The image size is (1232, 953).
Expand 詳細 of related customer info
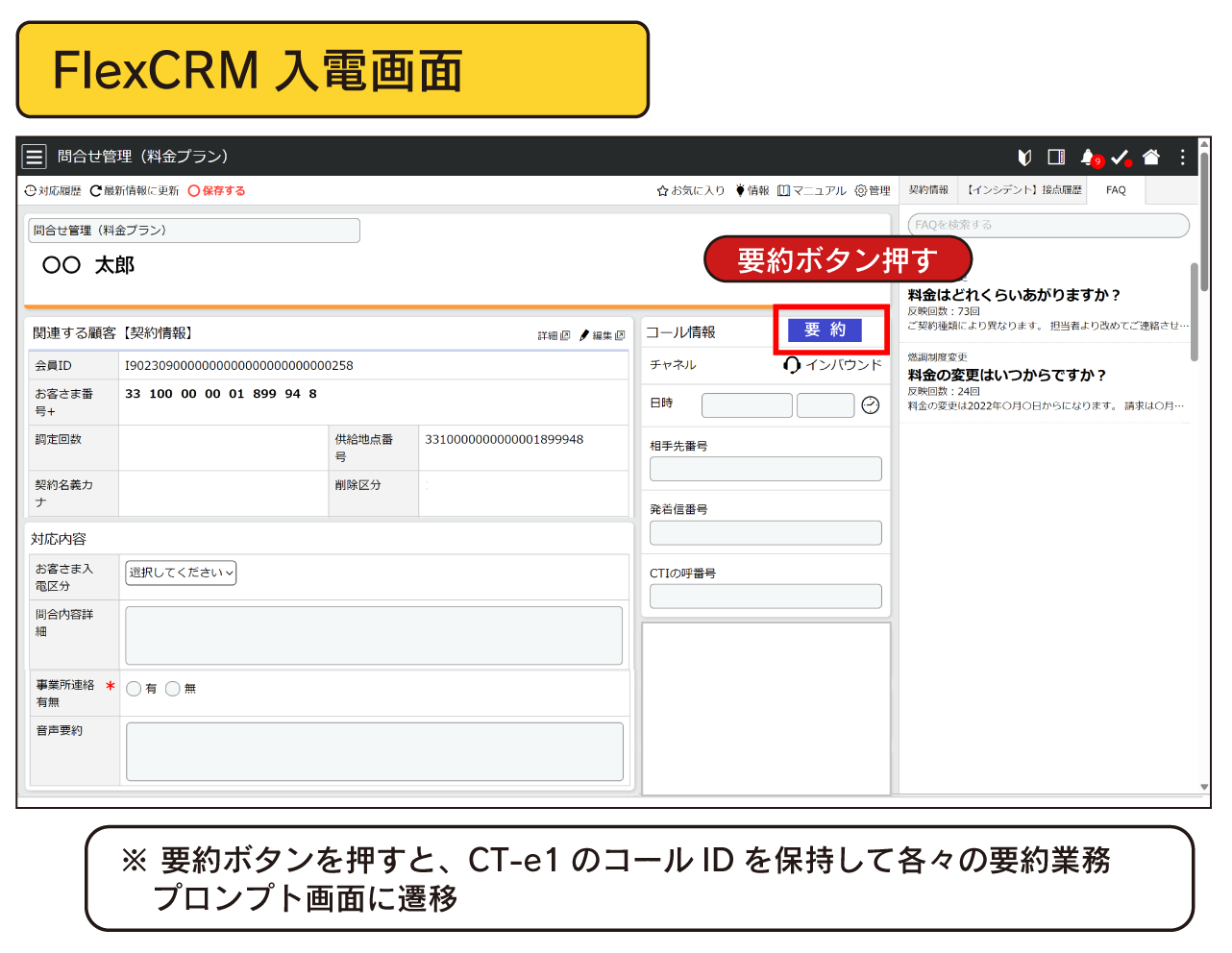click(554, 335)
